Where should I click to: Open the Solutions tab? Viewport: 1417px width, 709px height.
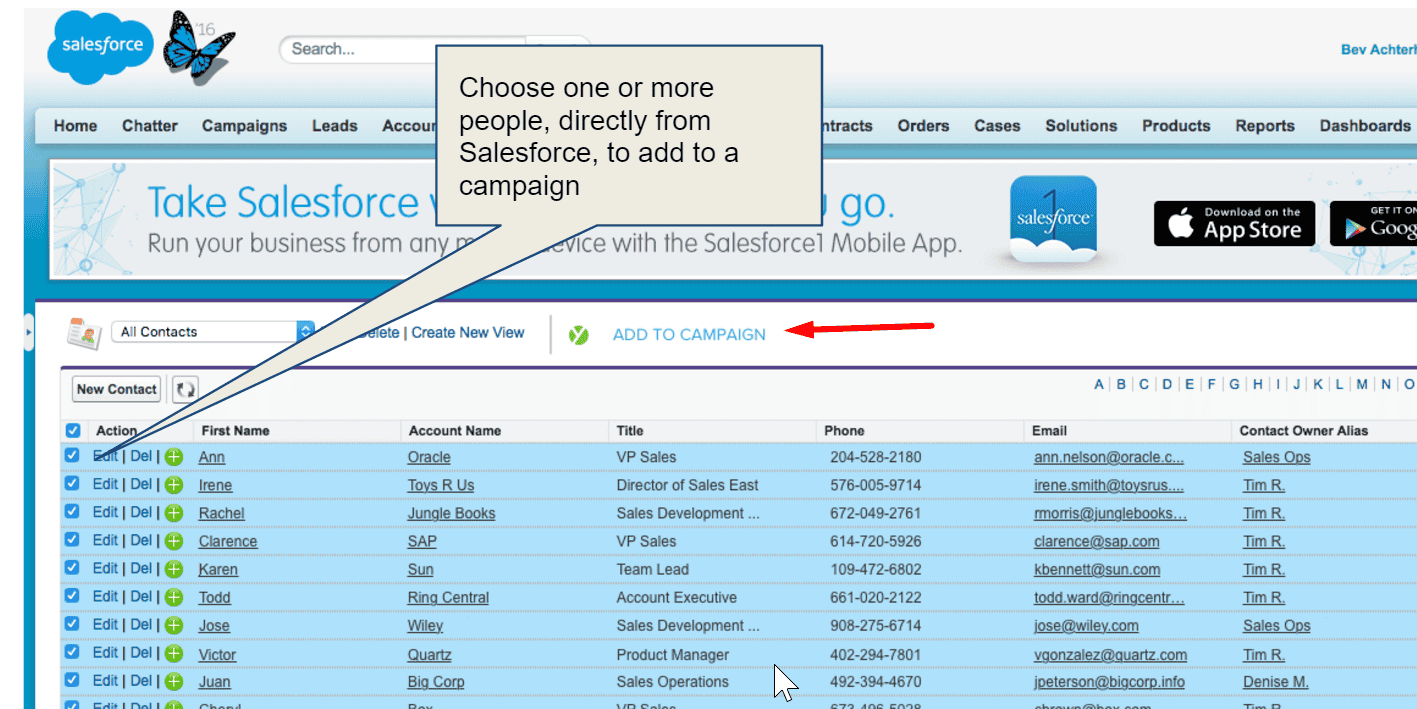click(1081, 126)
